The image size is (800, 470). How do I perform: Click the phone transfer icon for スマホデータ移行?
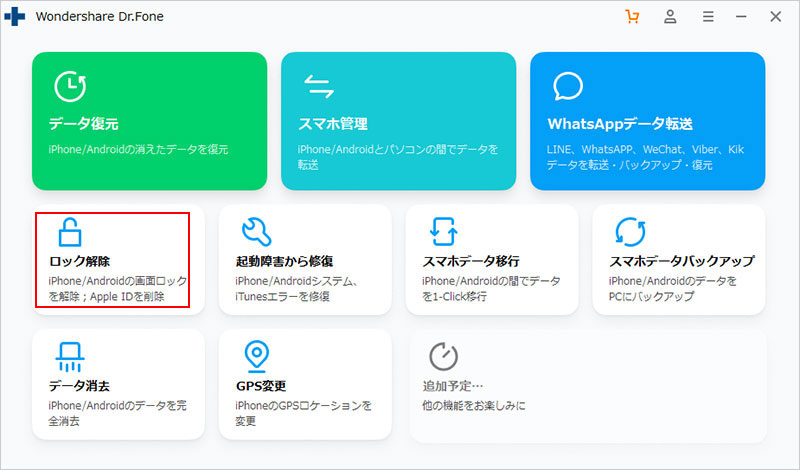point(443,232)
